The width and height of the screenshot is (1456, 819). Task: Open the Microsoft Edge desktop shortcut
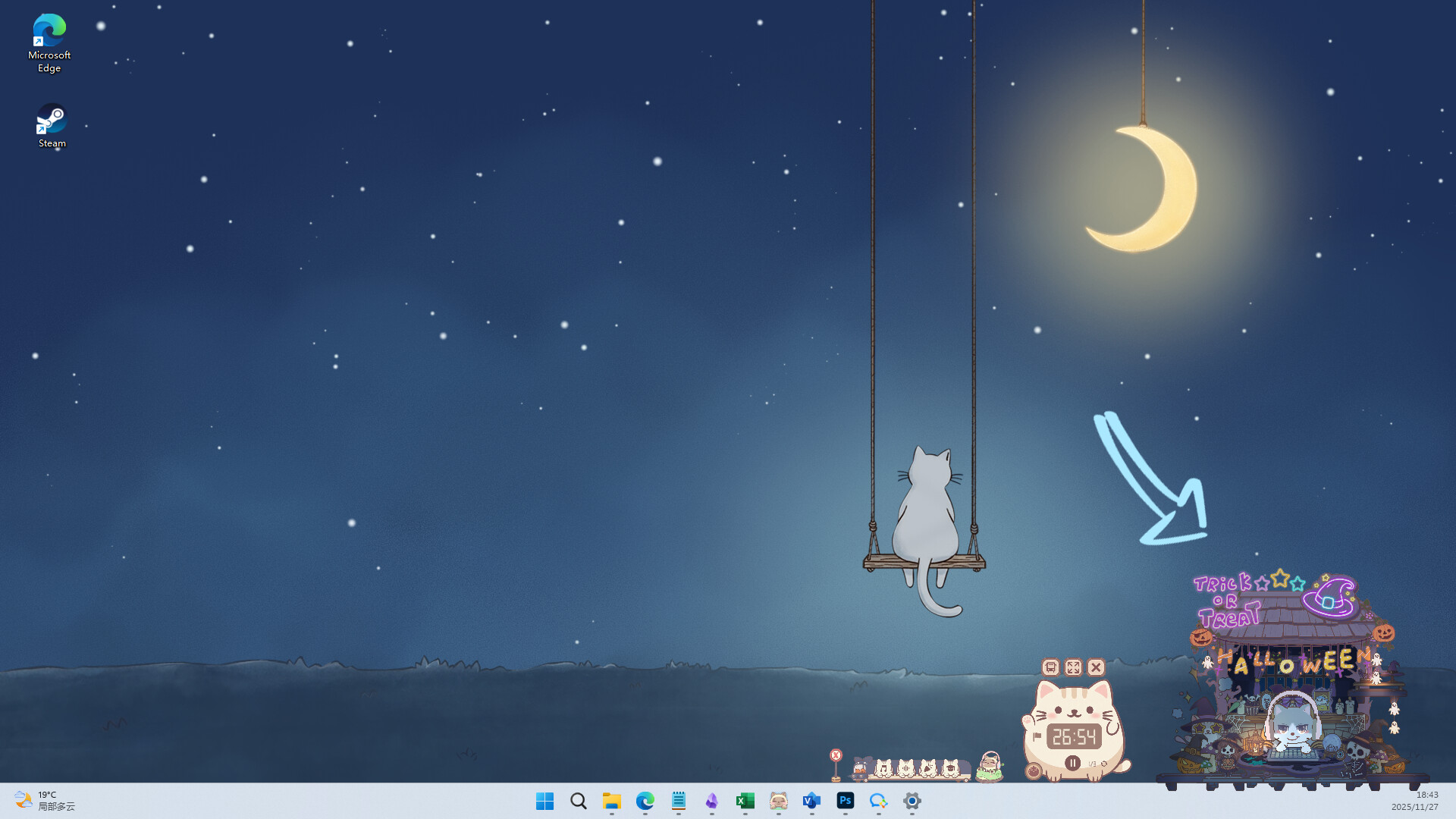pyautogui.click(x=49, y=32)
